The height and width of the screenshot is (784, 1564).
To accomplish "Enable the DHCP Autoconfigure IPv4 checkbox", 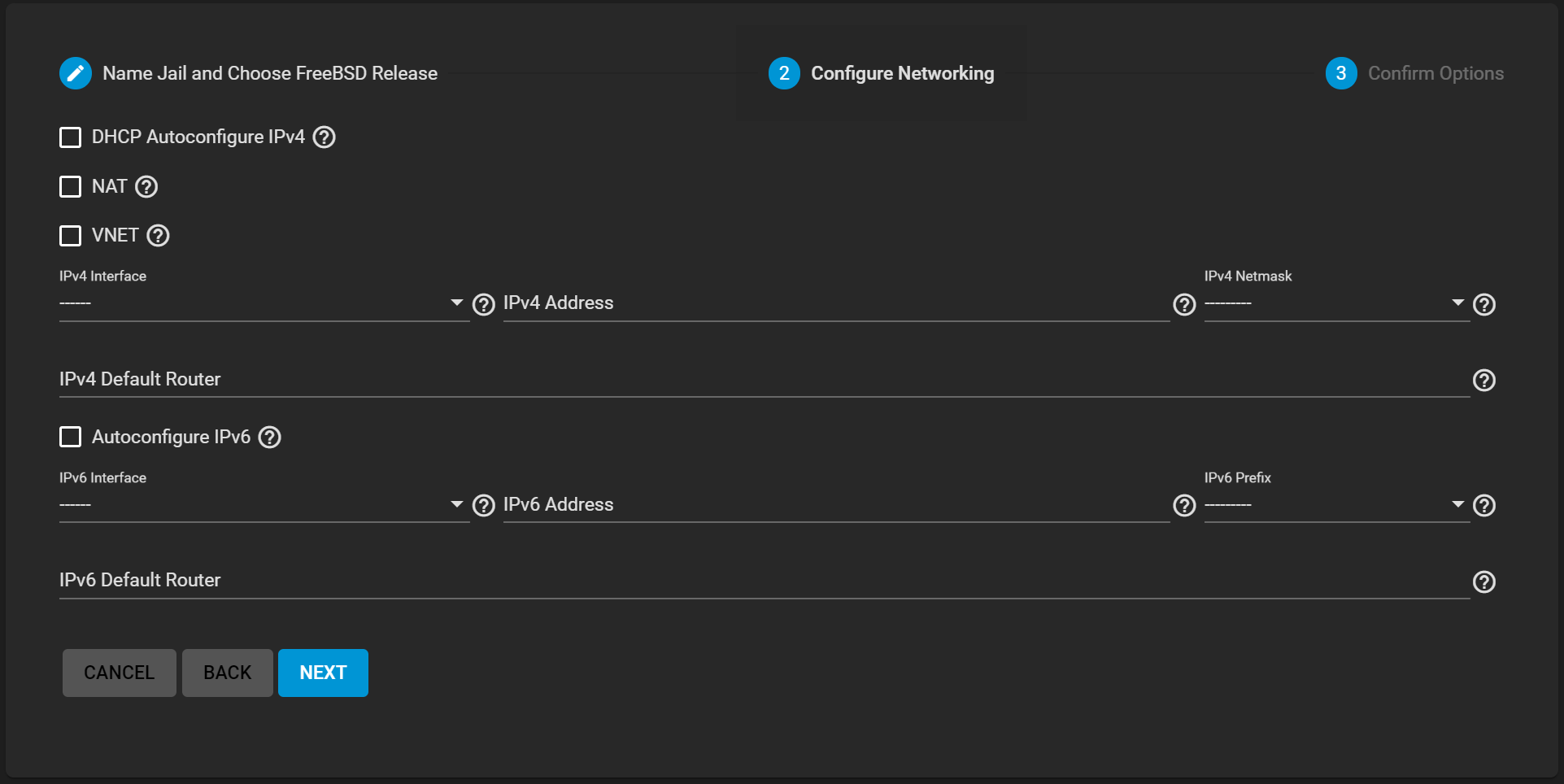I will 71,137.
